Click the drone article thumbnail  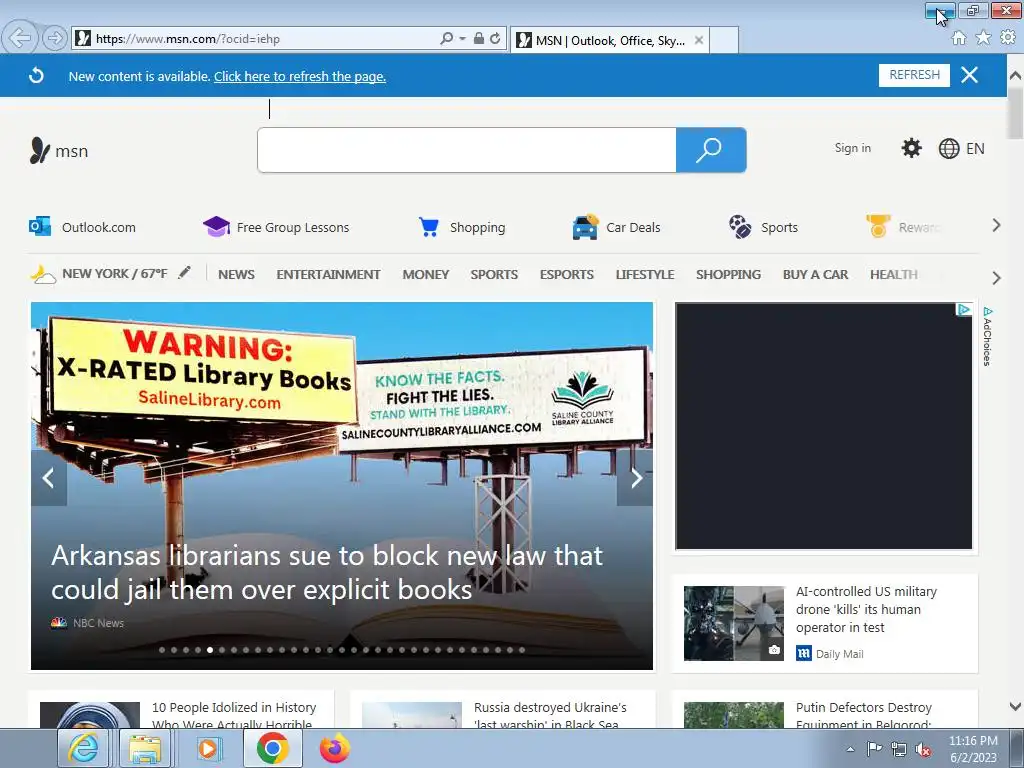click(x=733, y=623)
